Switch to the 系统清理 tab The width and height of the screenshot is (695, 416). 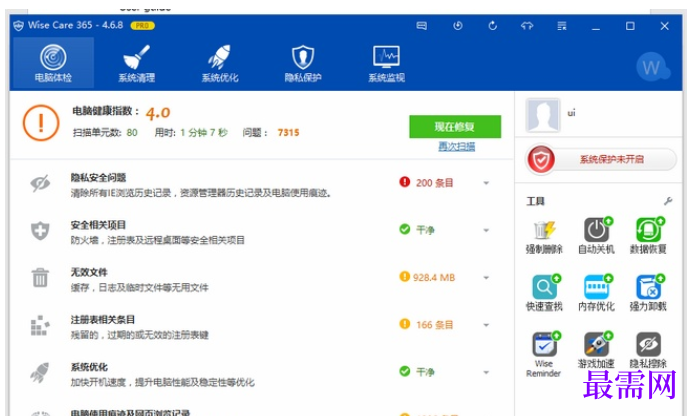coord(137,62)
